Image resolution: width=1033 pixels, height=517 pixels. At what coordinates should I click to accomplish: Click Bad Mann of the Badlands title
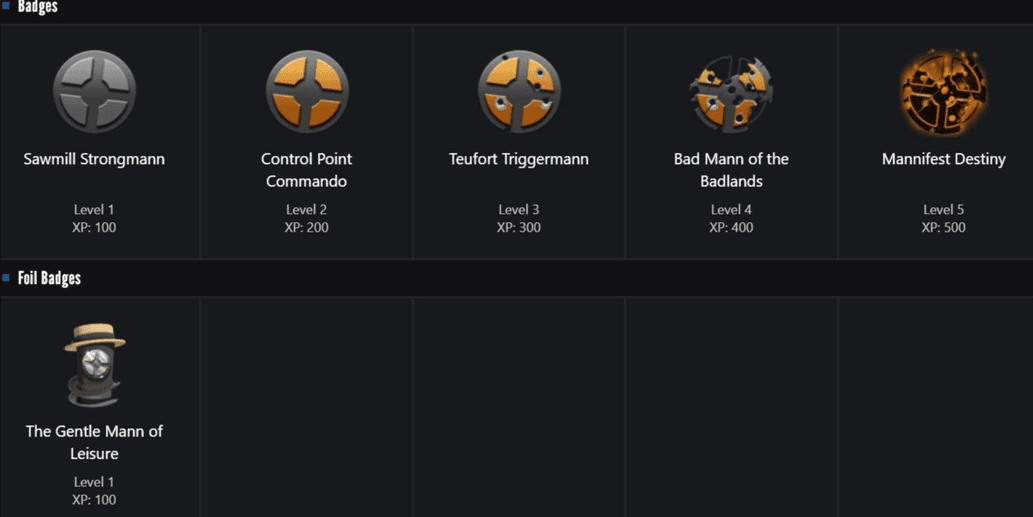coord(731,170)
